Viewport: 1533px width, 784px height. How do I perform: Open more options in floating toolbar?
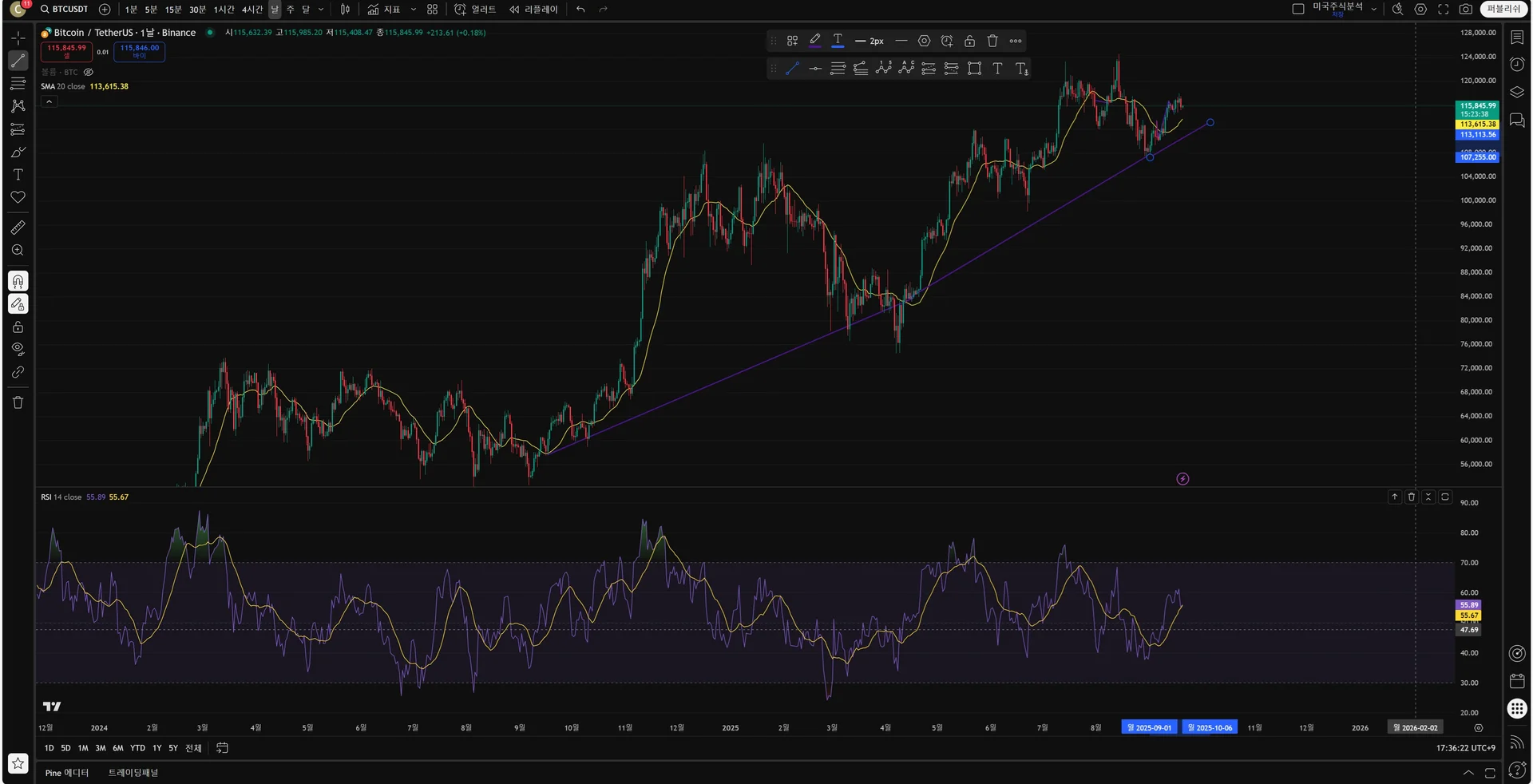1016,41
